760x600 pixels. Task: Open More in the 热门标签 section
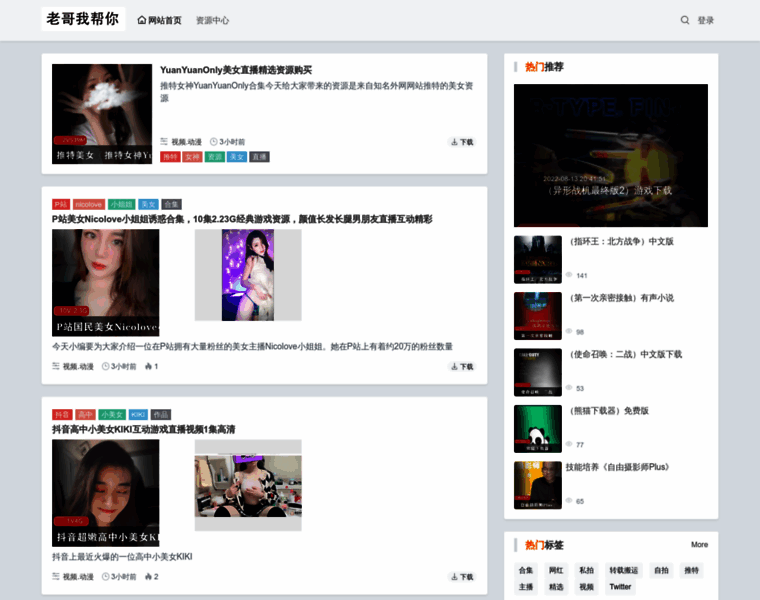tap(699, 545)
